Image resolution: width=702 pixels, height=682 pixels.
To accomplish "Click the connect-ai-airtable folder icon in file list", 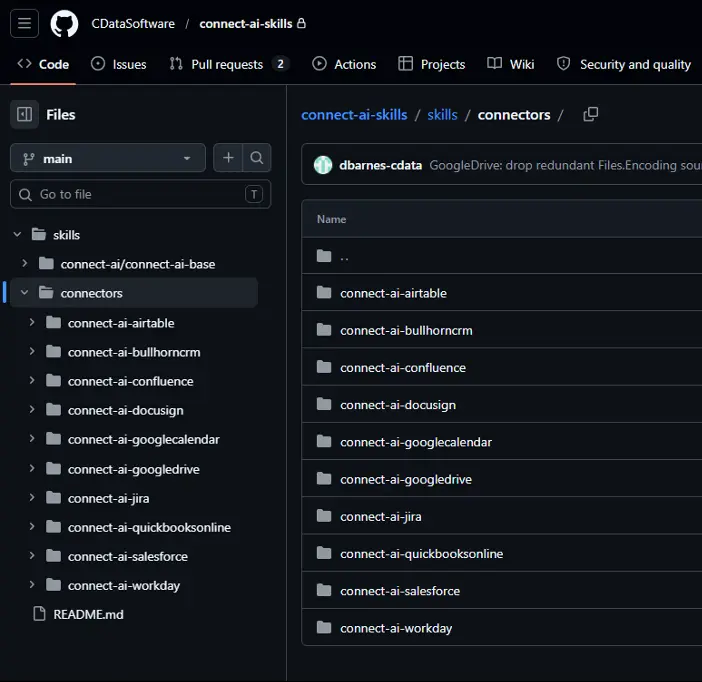I will pos(324,293).
